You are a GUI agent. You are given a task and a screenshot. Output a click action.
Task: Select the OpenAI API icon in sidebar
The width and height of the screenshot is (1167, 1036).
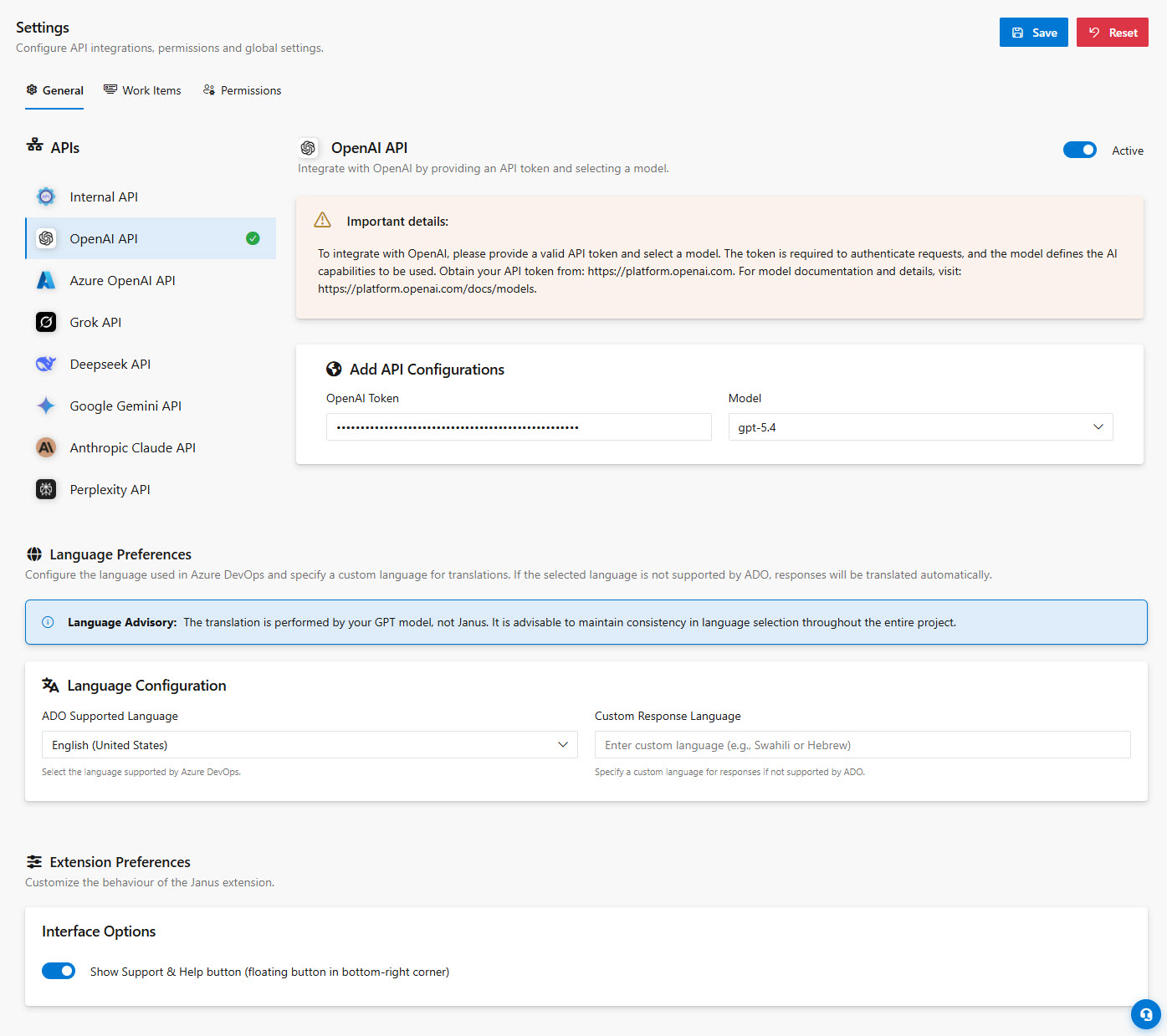pyautogui.click(x=46, y=238)
